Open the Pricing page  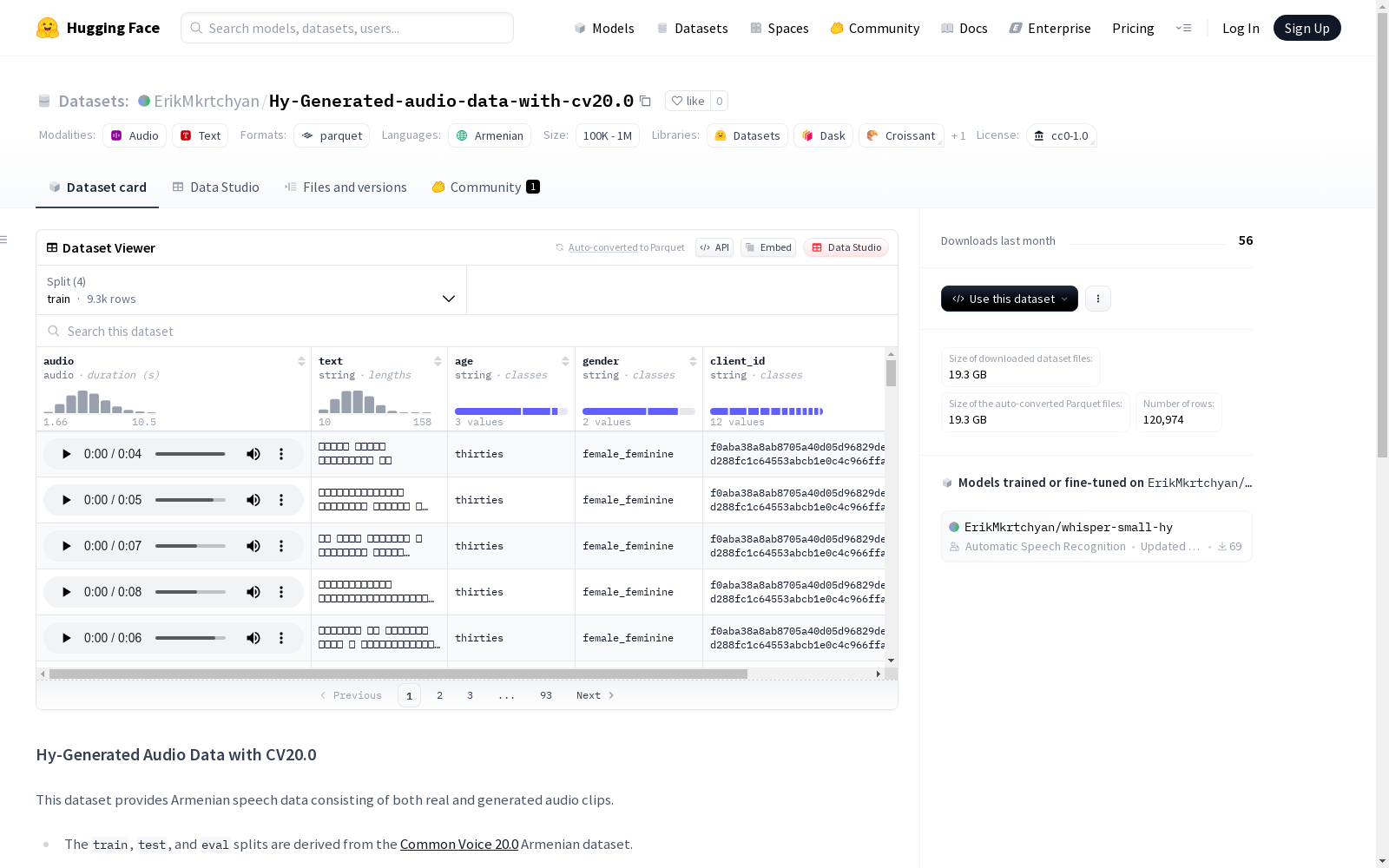pyautogui.click(x=1133, y=28)
